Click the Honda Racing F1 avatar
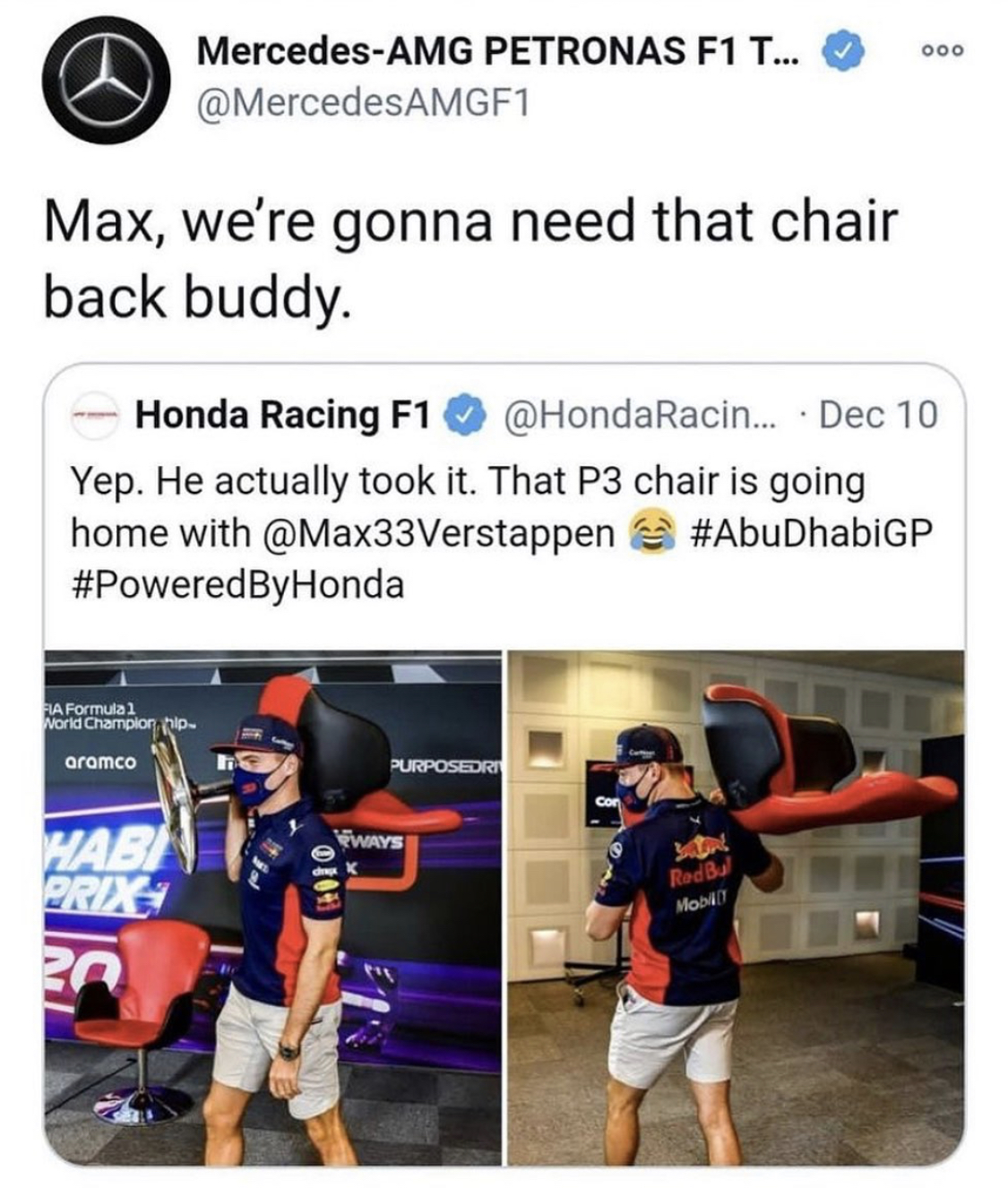The width and height of the screenshot is (1008, 1188). tap(96, 415)
